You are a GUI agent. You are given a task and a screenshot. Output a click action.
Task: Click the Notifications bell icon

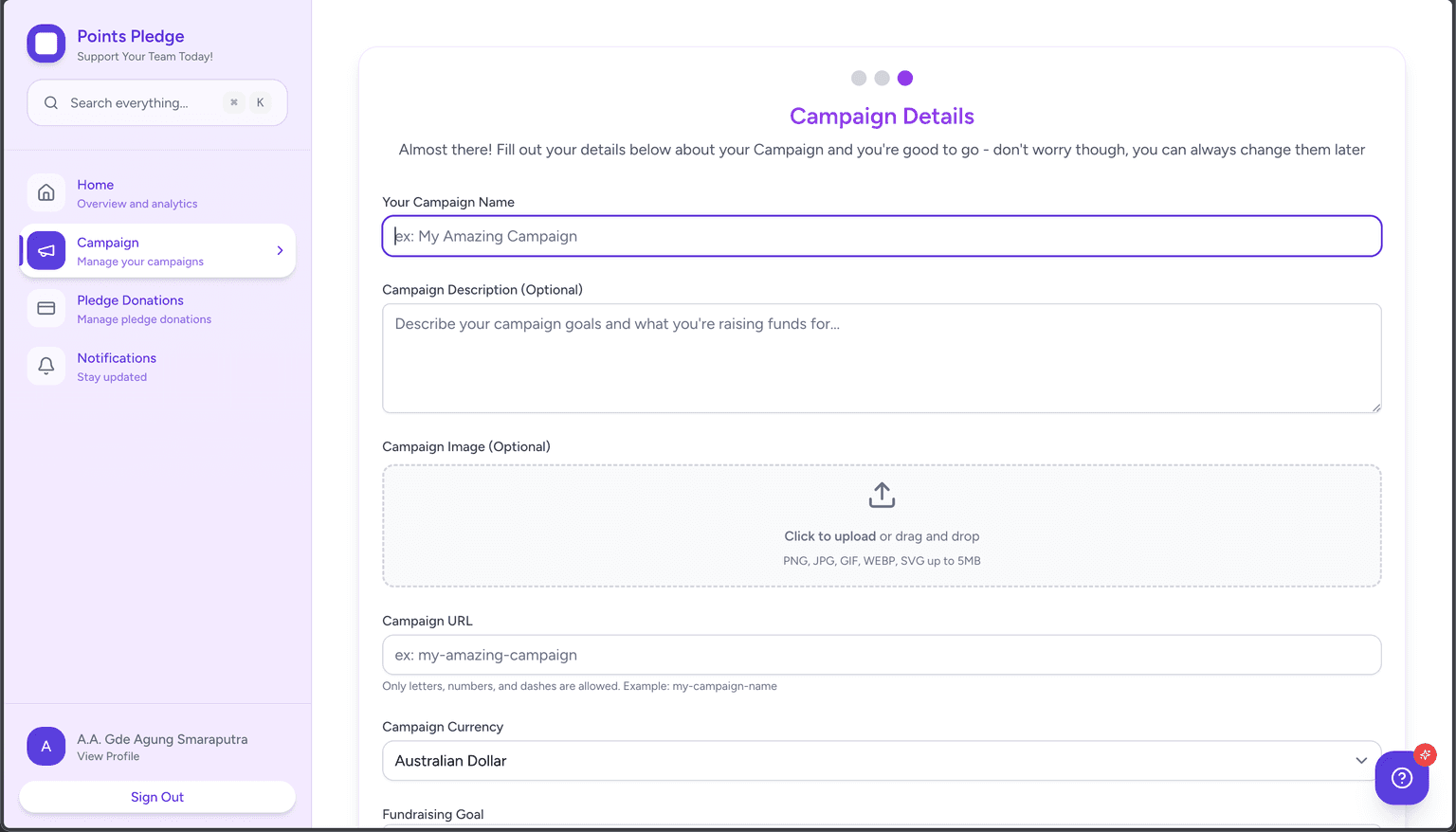tap(45, 367)
